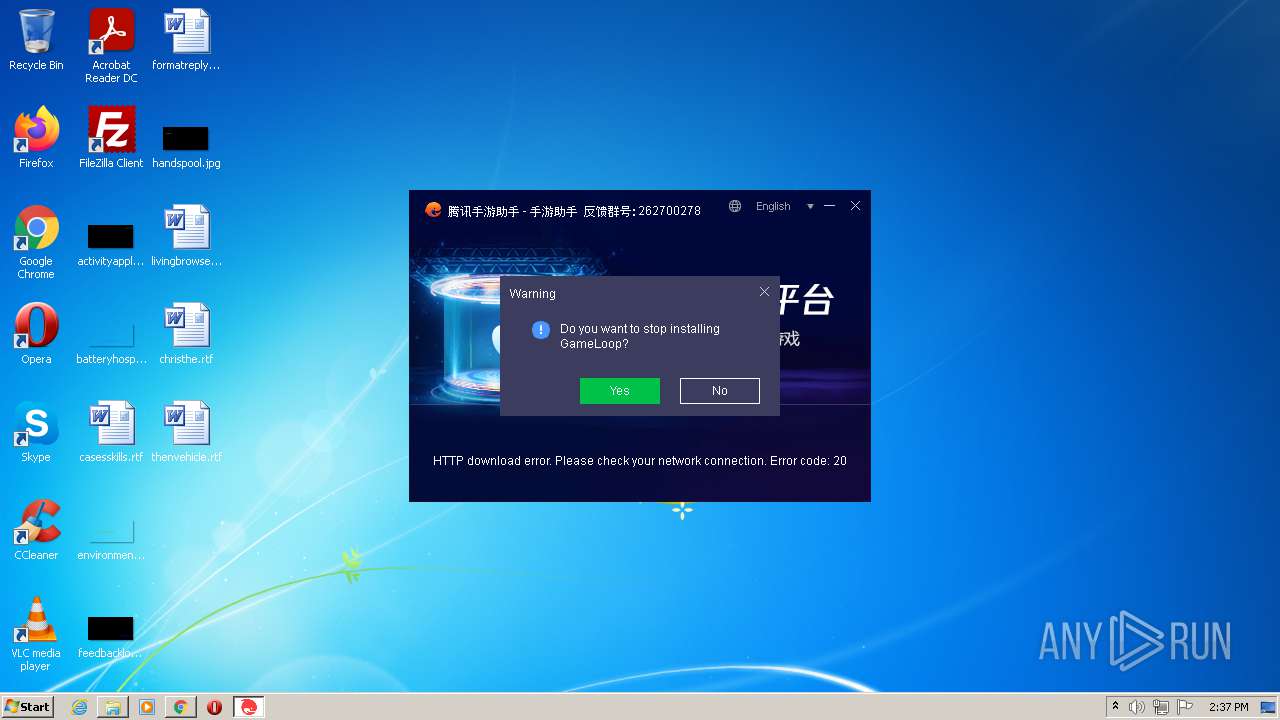Click Show desktop button at taskbar end
1280x720 pixels.
pos(1269,707)
